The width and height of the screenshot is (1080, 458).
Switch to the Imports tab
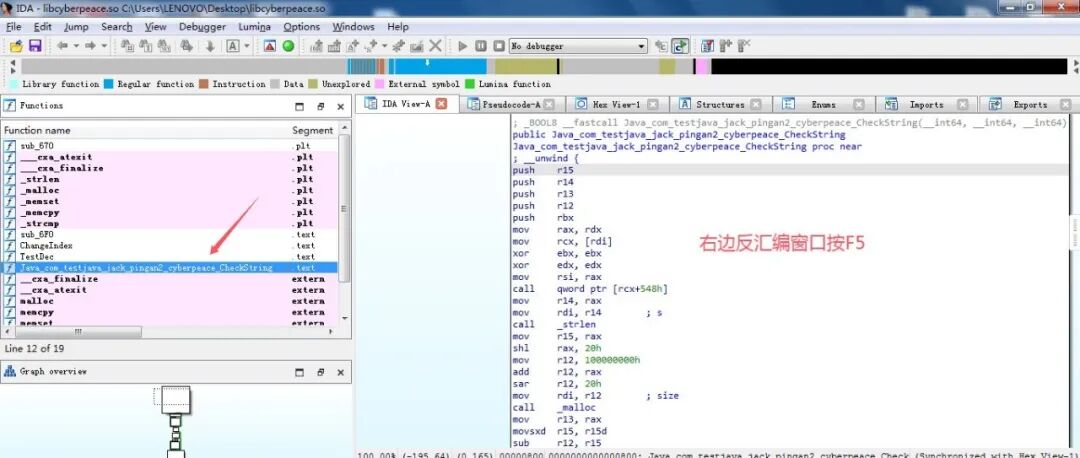click(926, 105)
